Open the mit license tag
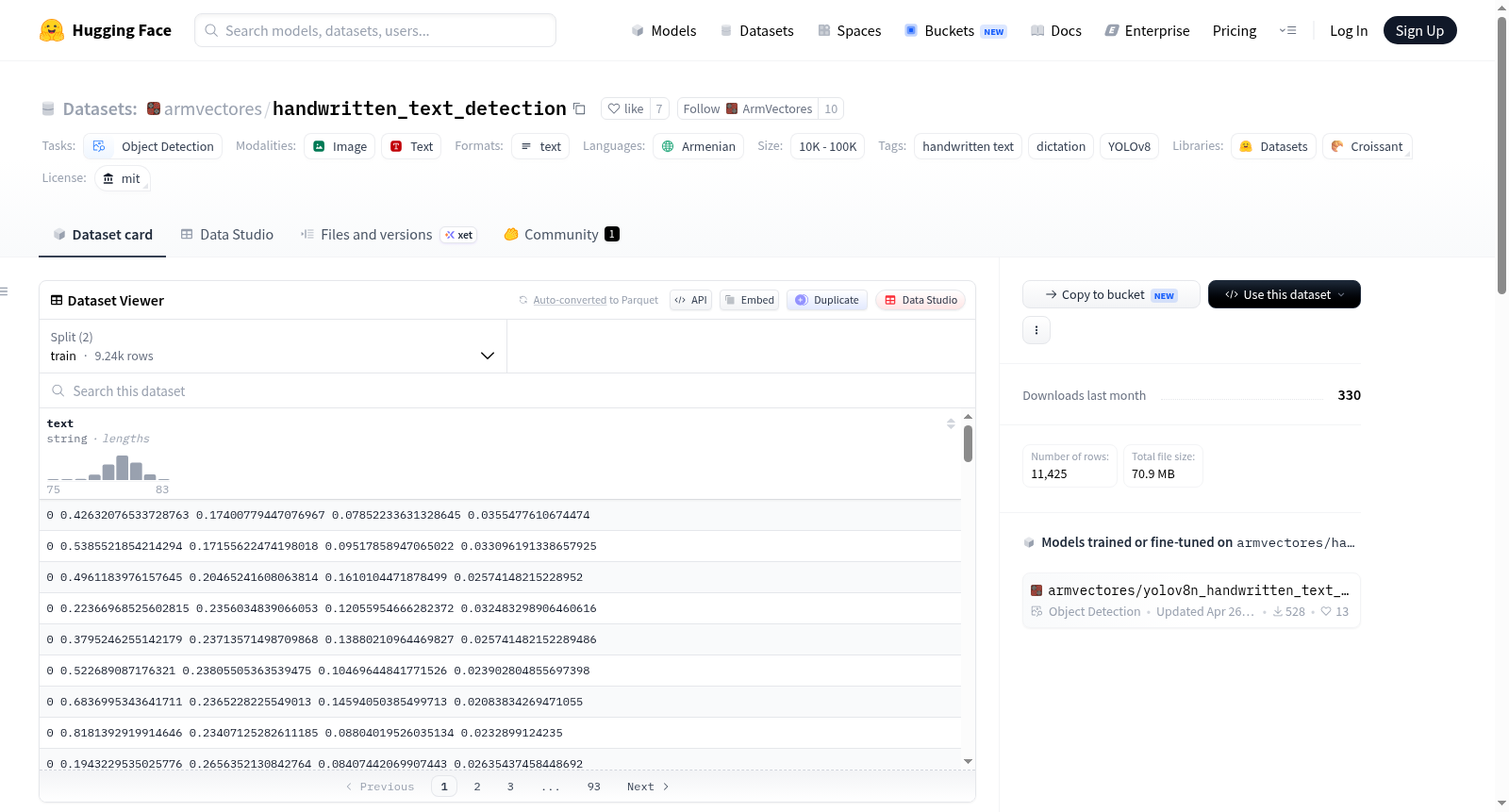The image size is (1509, 812). click(x=123, y=178)
